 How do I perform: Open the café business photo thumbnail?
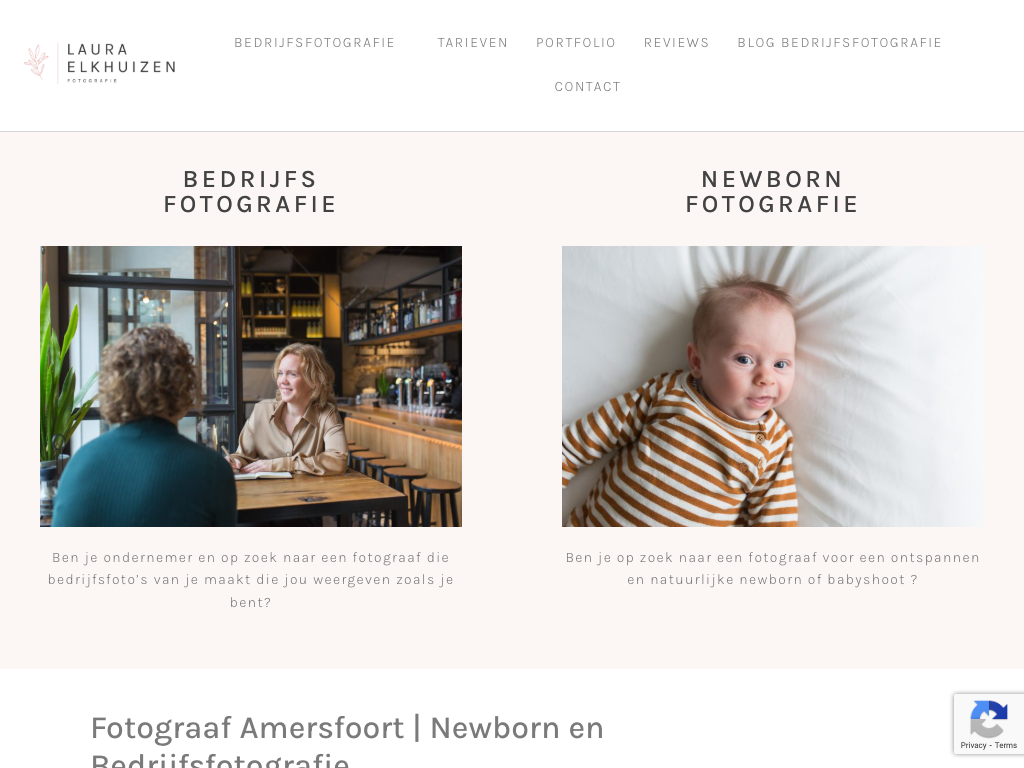pos(251,387)
